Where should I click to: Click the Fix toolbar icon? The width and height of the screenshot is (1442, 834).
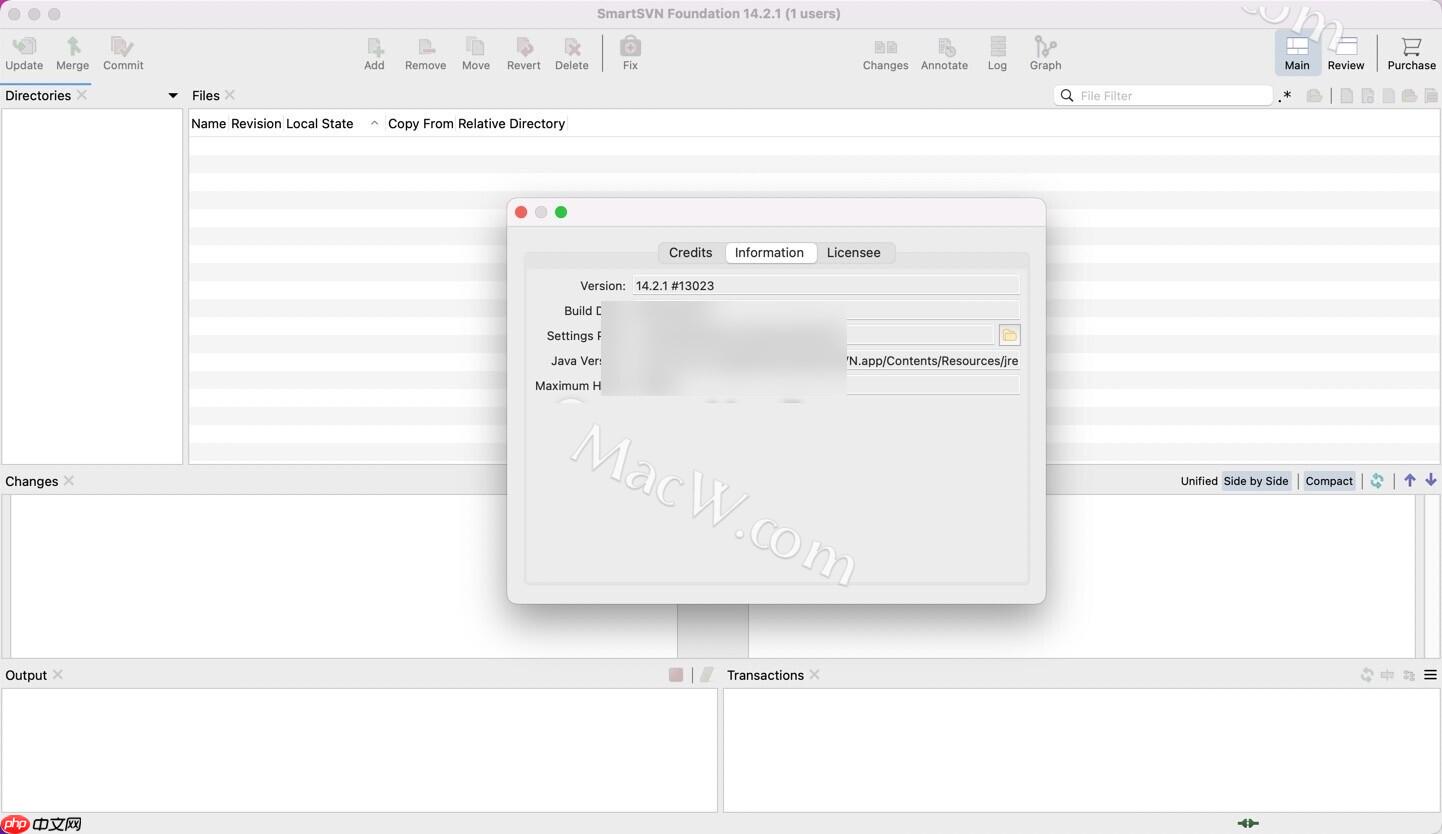click(630, 53)
